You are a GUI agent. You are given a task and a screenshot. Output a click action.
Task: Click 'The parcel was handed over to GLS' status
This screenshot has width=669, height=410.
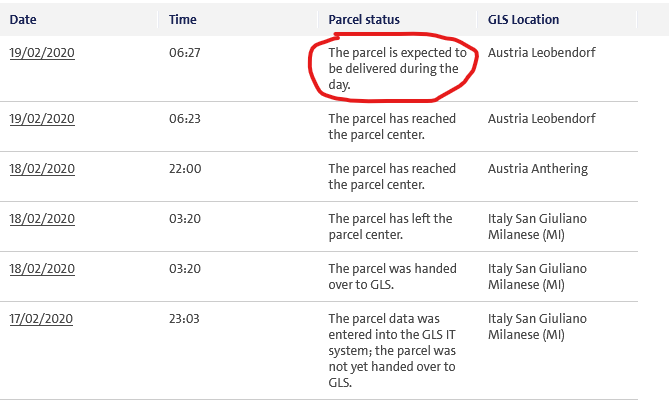(x=391, y=276)
